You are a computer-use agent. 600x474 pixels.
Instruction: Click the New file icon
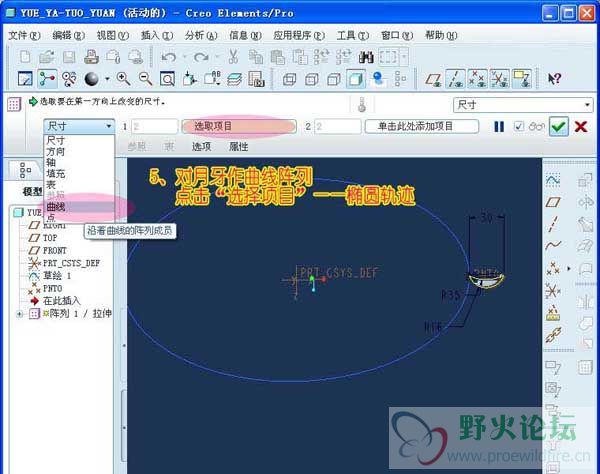point(25,57)
